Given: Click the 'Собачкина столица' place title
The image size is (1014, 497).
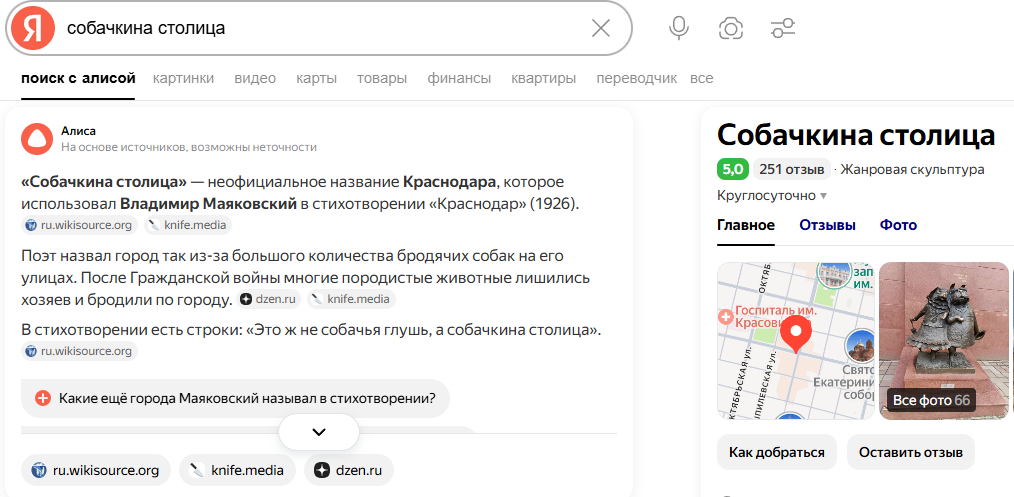Looking at the screenshot, I should (x=856, y=135).
